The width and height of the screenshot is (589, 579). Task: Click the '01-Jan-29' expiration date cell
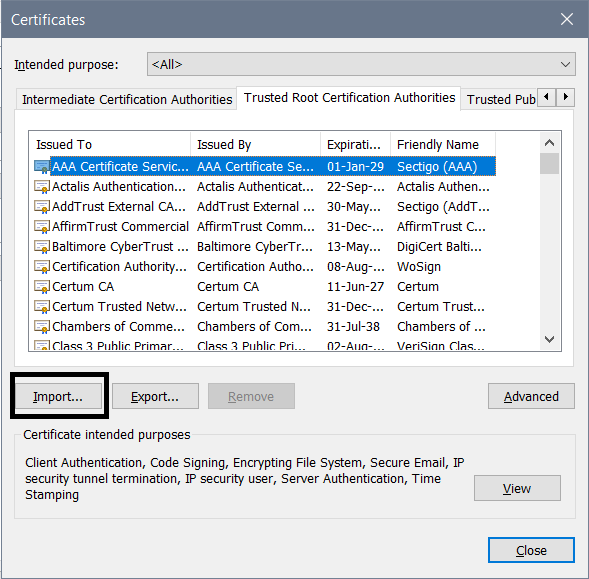click(355, 166)
